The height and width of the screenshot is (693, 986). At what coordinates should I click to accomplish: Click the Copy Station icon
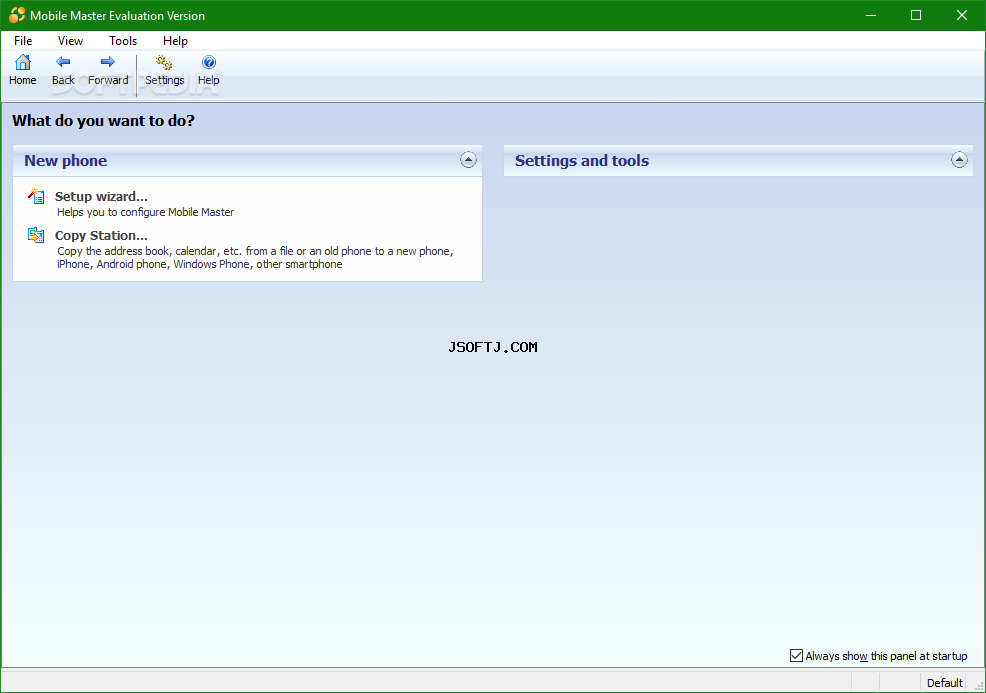[36, 235]
